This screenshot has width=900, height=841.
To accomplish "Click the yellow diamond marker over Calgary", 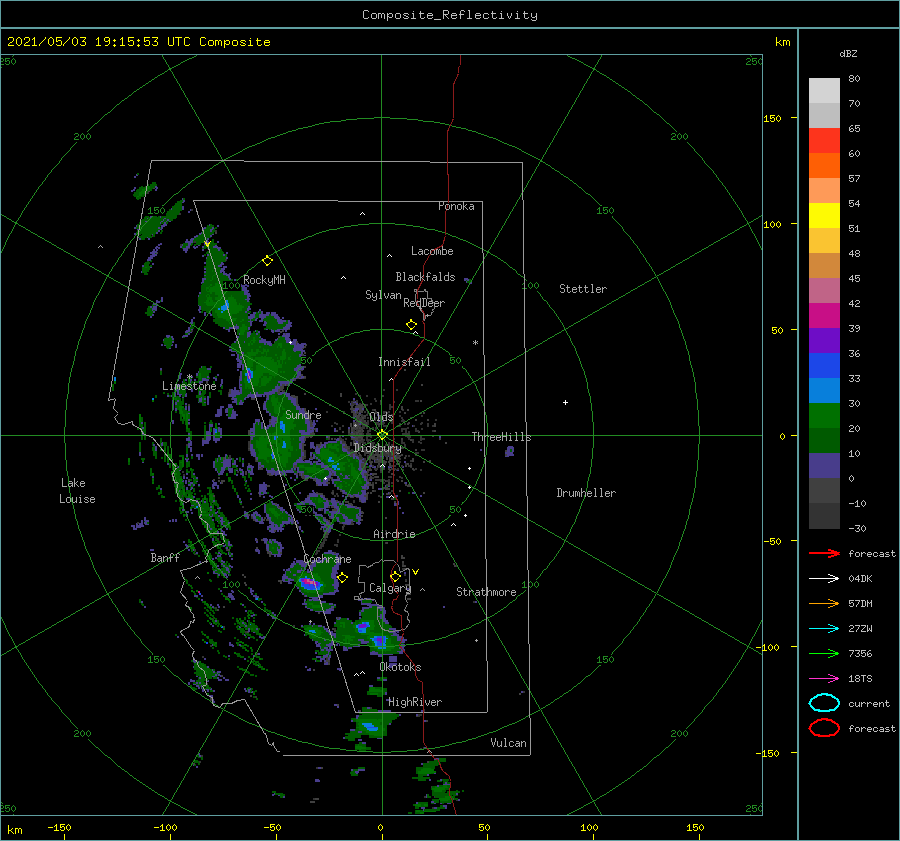I will [395, 576].
